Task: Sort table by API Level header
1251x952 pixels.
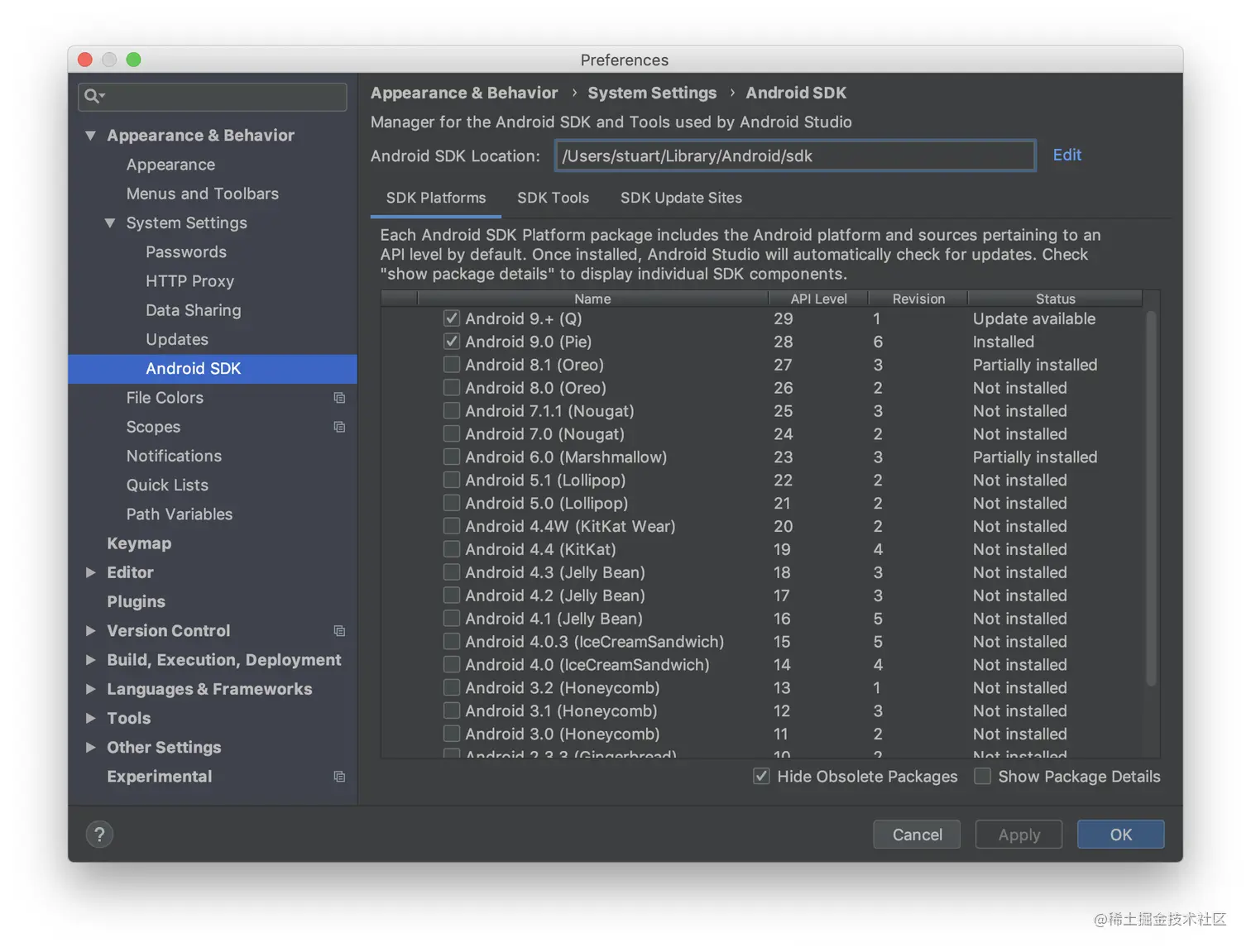Action: coord(818,299)
